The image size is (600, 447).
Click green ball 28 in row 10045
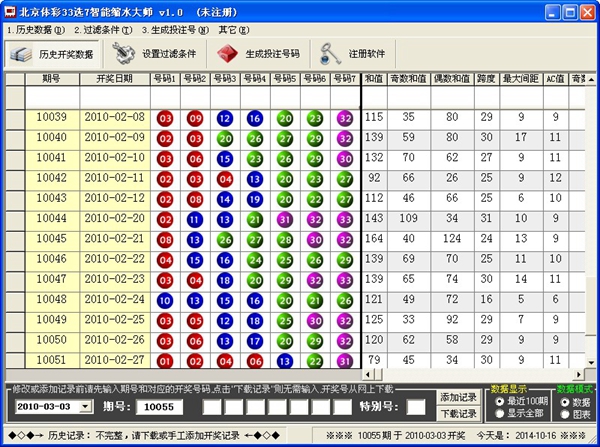285,240
